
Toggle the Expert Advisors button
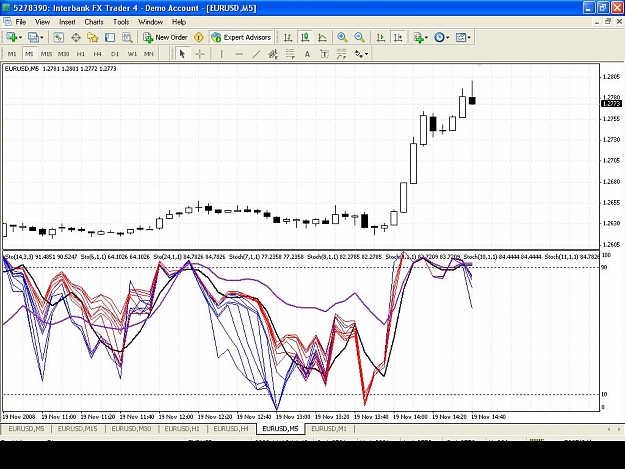click(x=241, y=37)
